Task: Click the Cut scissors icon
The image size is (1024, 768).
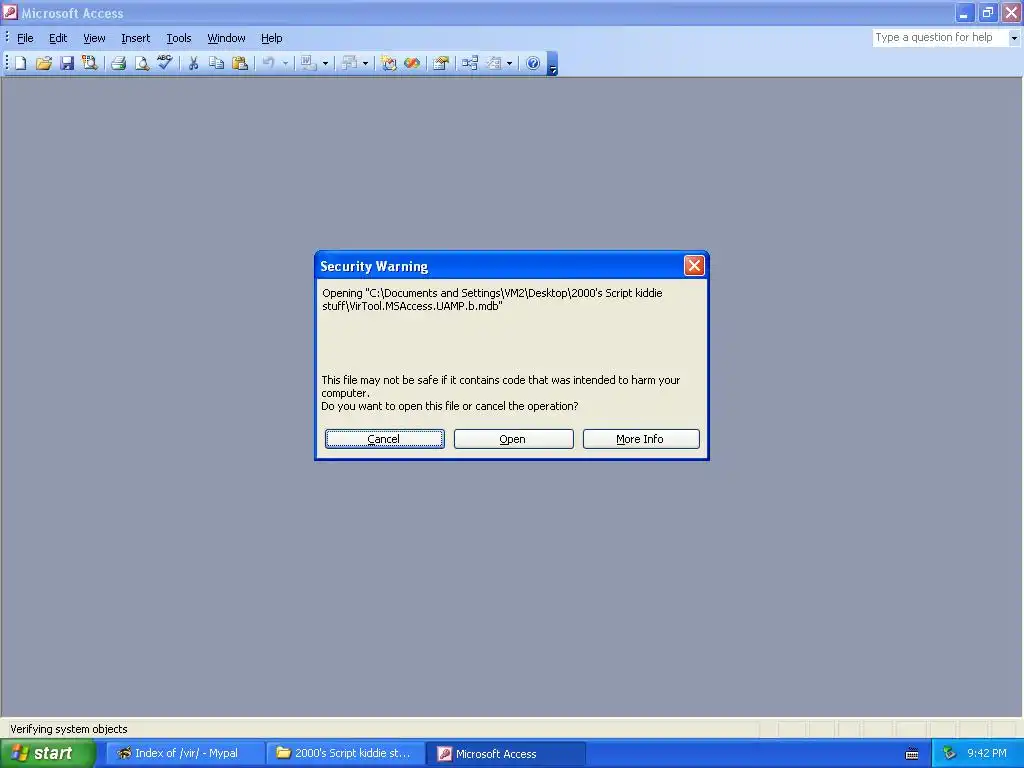Action: [x=193, y=63]
